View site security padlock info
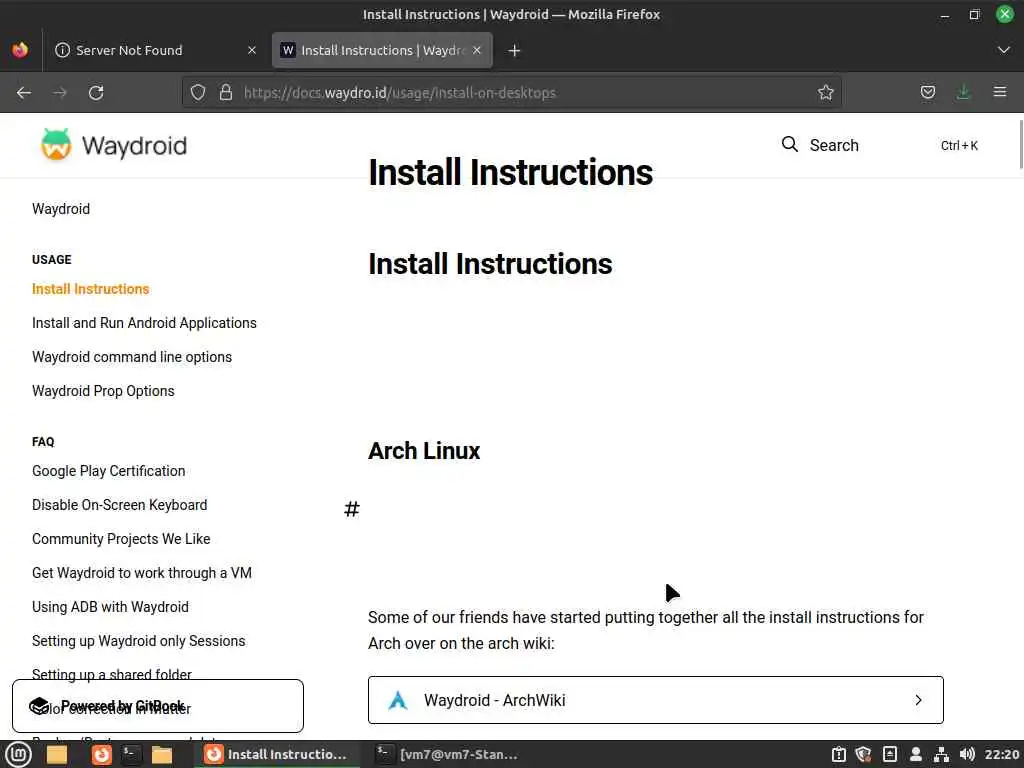The image size is (1024, 768). 226,93
